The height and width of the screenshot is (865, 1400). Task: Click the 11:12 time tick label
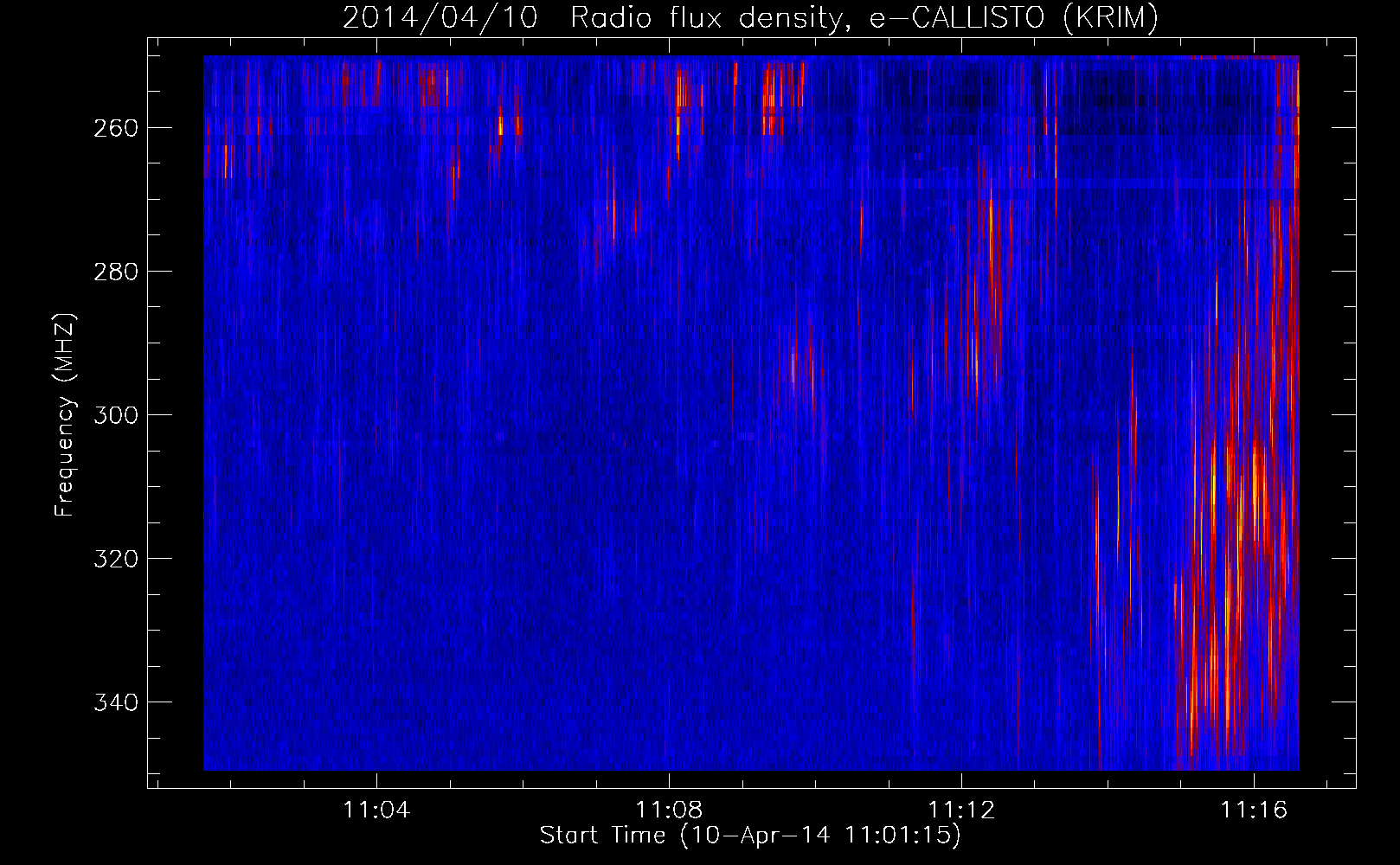(962, 811)
